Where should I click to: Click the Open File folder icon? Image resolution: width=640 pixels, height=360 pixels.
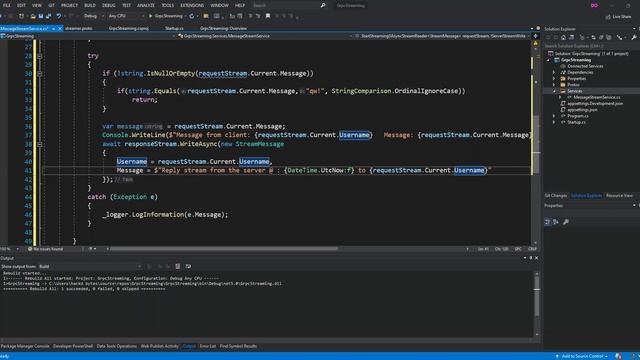(33, 16)
